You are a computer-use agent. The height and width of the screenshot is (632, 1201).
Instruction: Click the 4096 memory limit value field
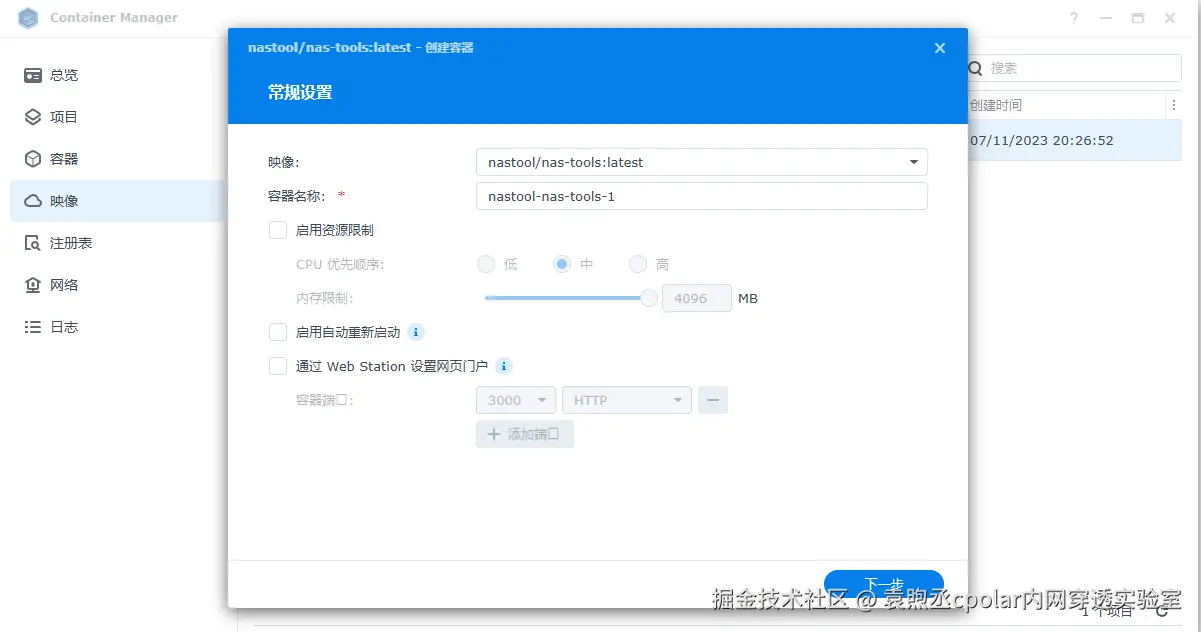pyautogui.click(x=697, y=298)
